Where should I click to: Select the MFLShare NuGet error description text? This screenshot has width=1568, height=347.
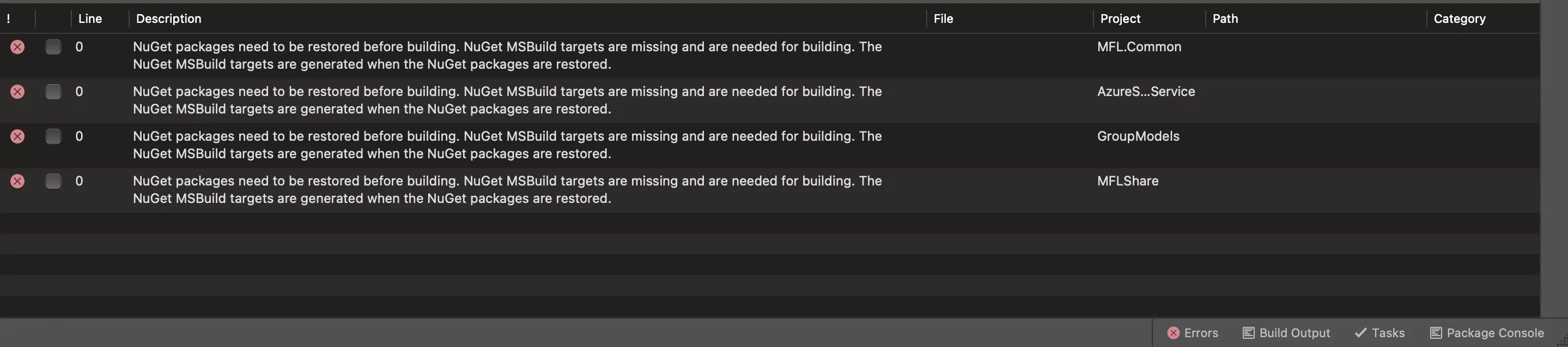(507, 190)
